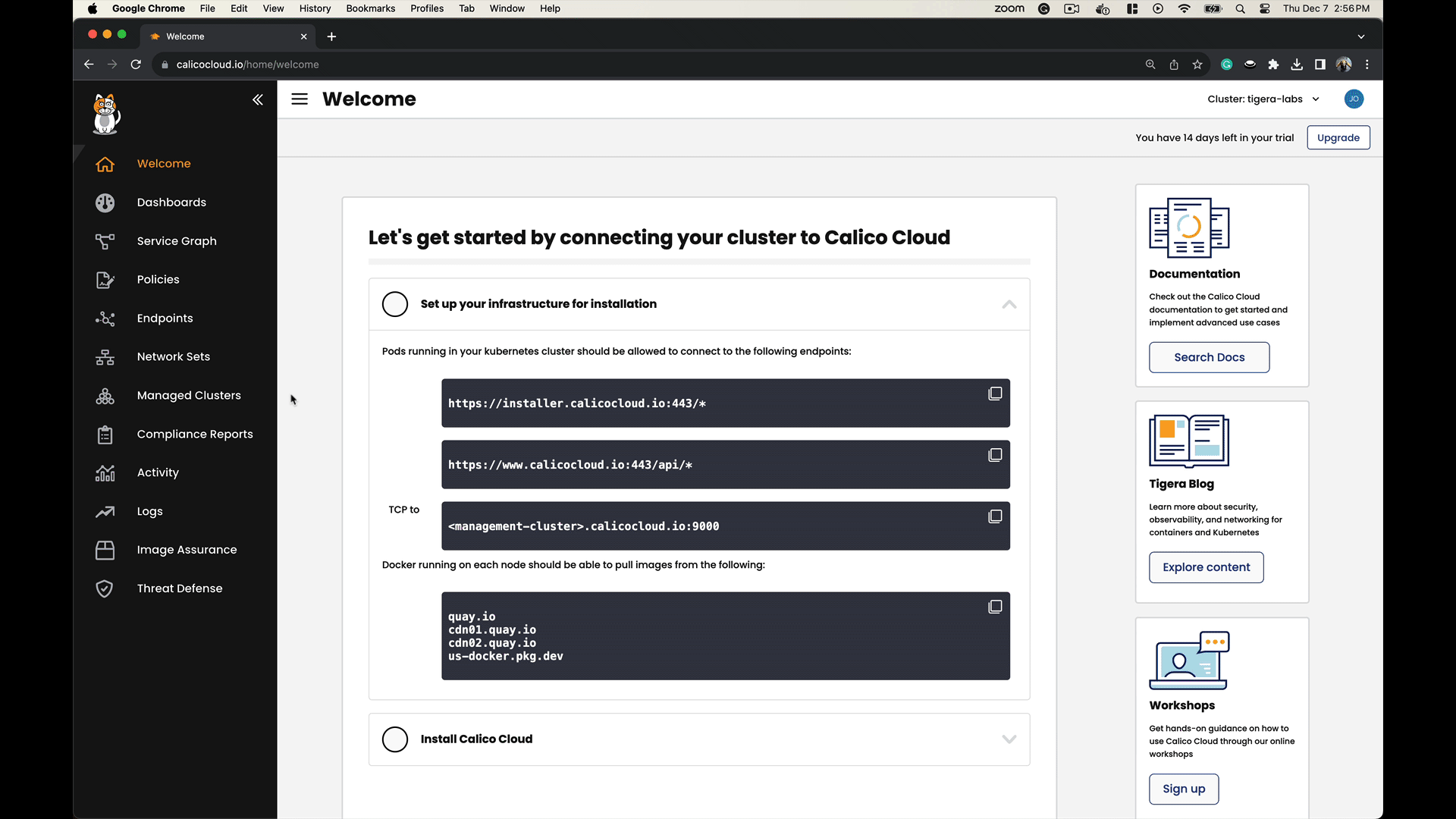Click the Threat Defense shield icon
The image size is (1456, 819).
tap(105, 588)
